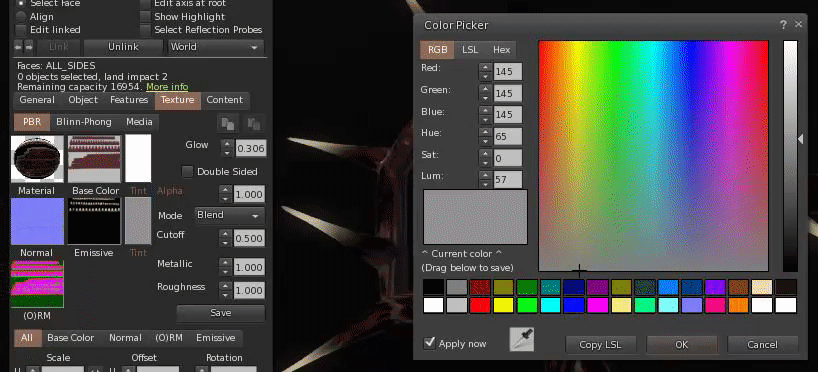Expand the World coordinate dropdown
818x372 pixels.
pyautogui.click(x=216, y=47)
